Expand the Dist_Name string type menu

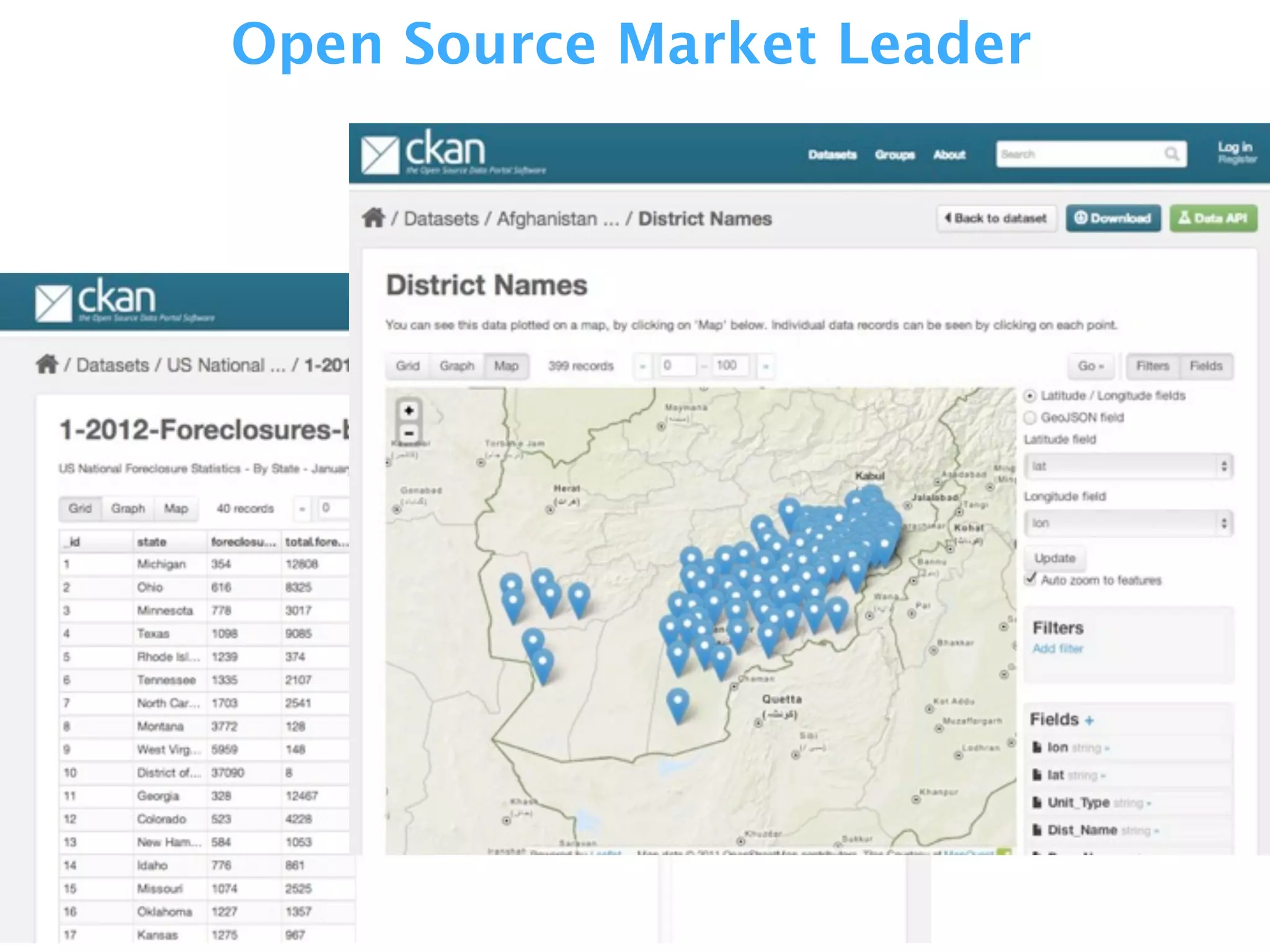1140,831
